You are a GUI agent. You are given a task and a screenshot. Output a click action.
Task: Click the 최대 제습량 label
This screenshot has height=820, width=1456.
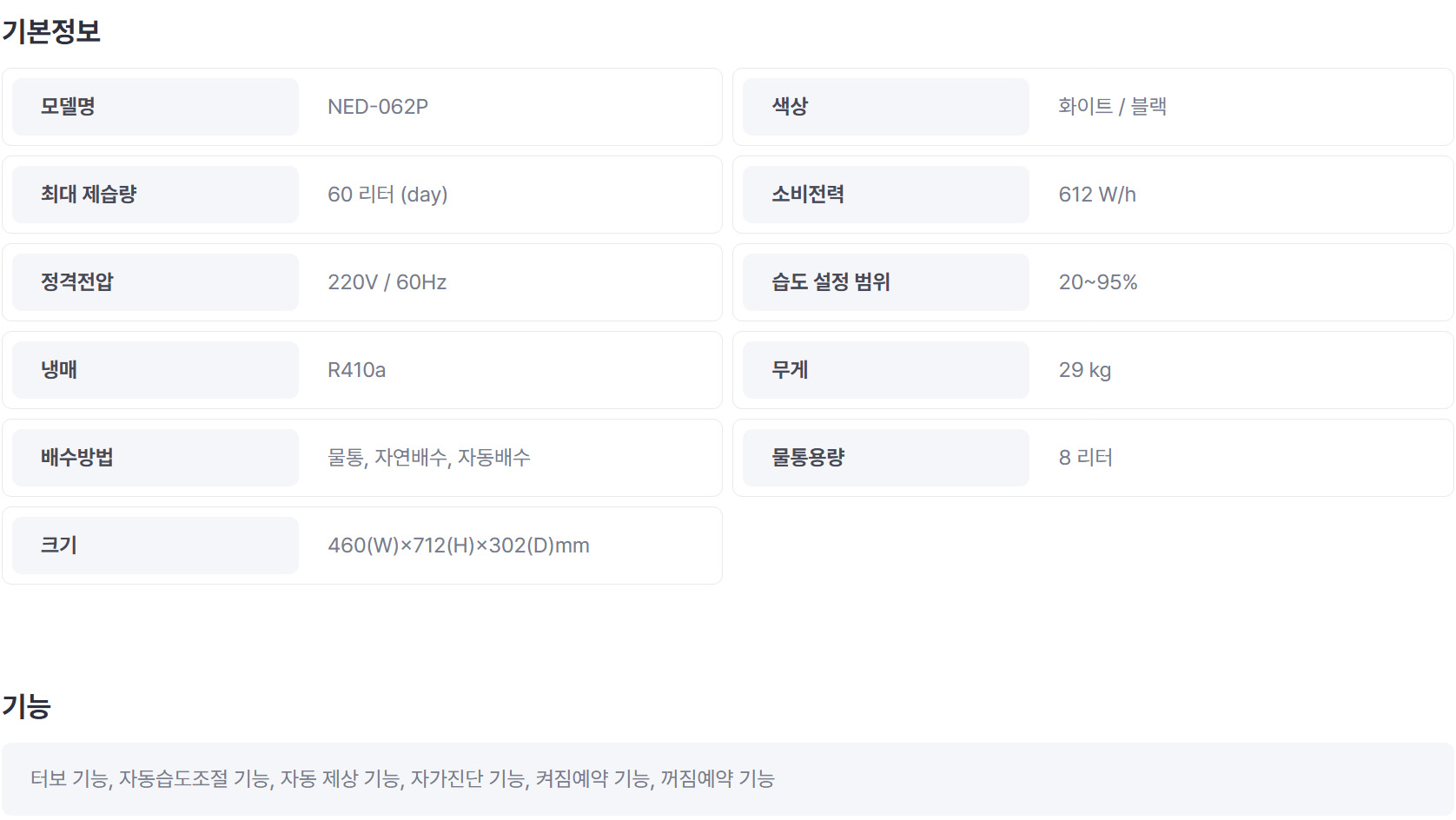point(89,195)
